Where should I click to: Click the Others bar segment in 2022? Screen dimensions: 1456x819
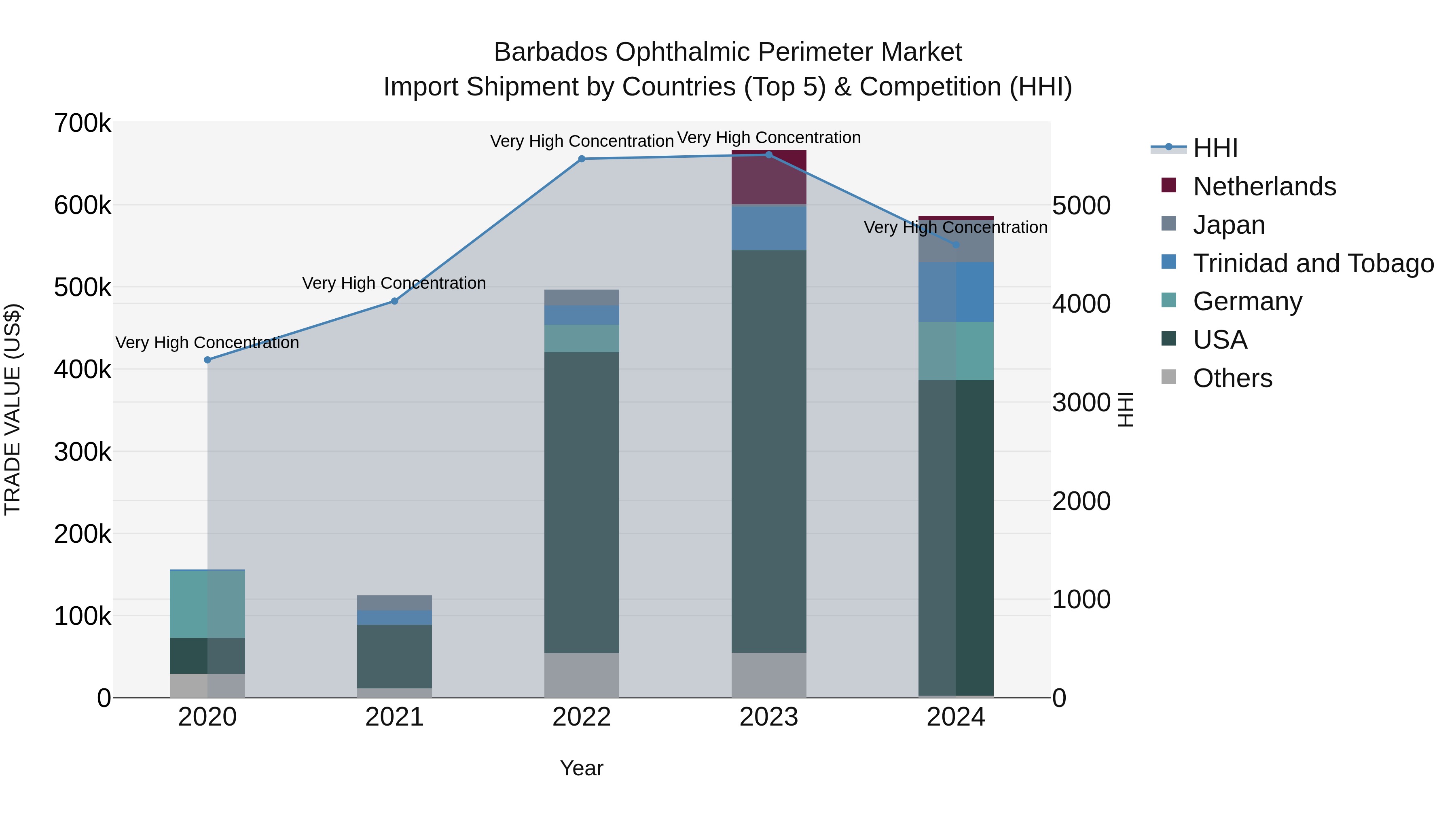coord(582,675)
